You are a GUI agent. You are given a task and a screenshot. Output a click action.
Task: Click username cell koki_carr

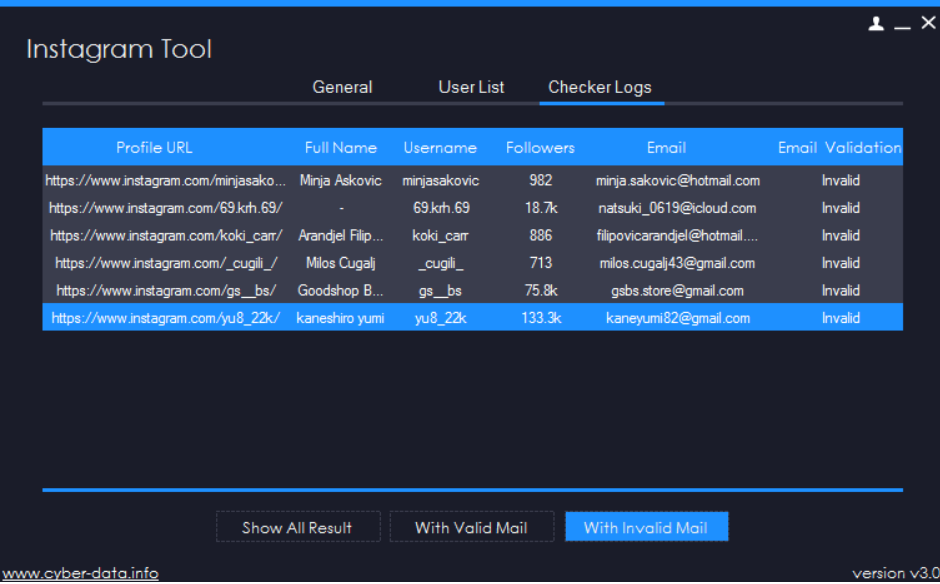click(441, 236)
